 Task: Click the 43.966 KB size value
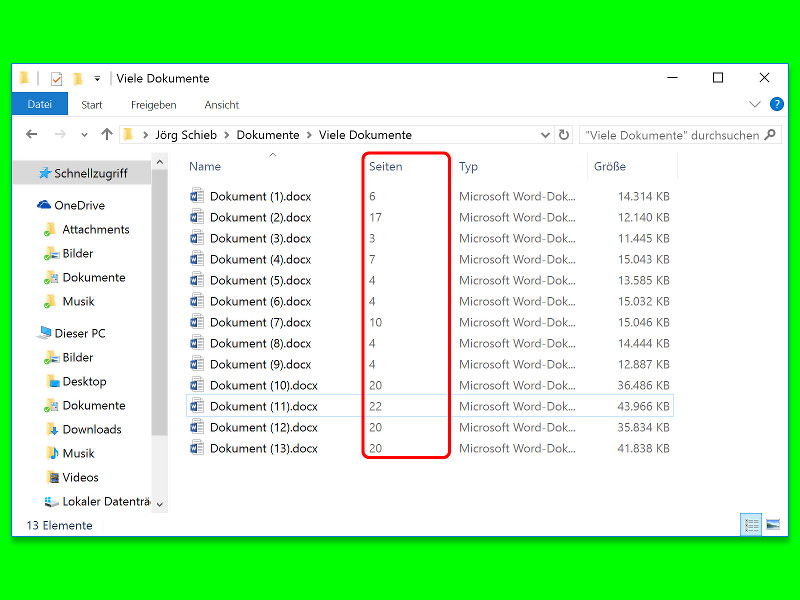[643, 406]
